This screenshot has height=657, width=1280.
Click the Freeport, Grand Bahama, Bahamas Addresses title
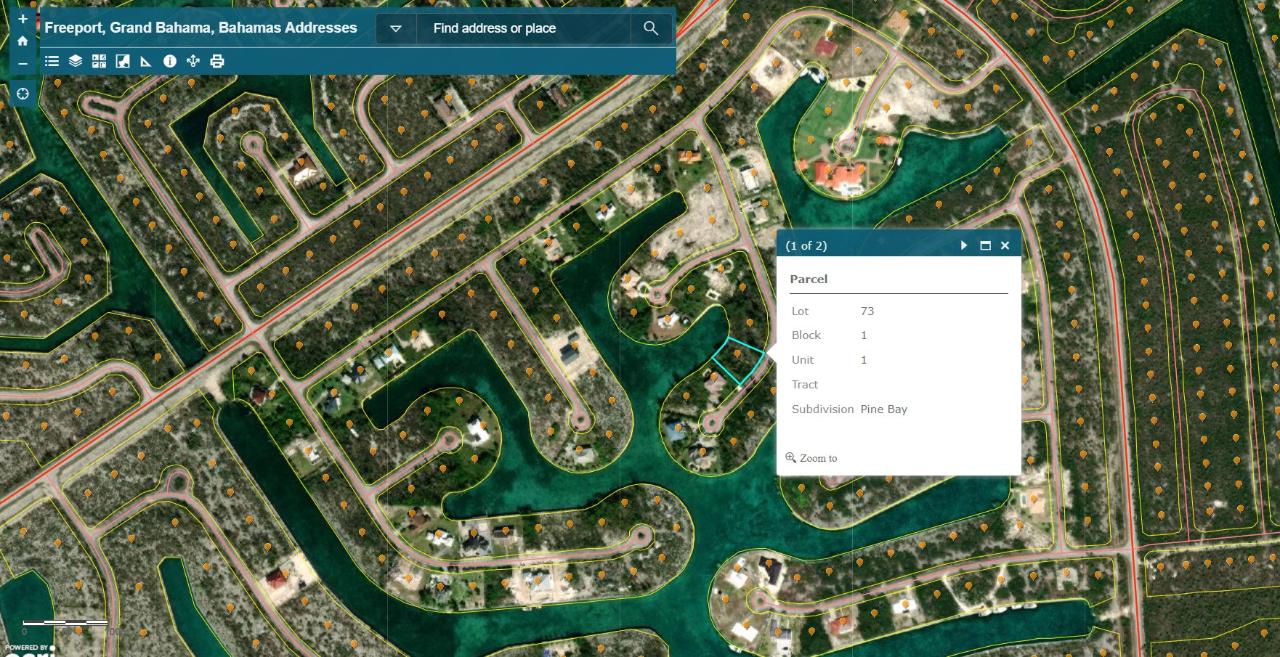coord(201,28)
